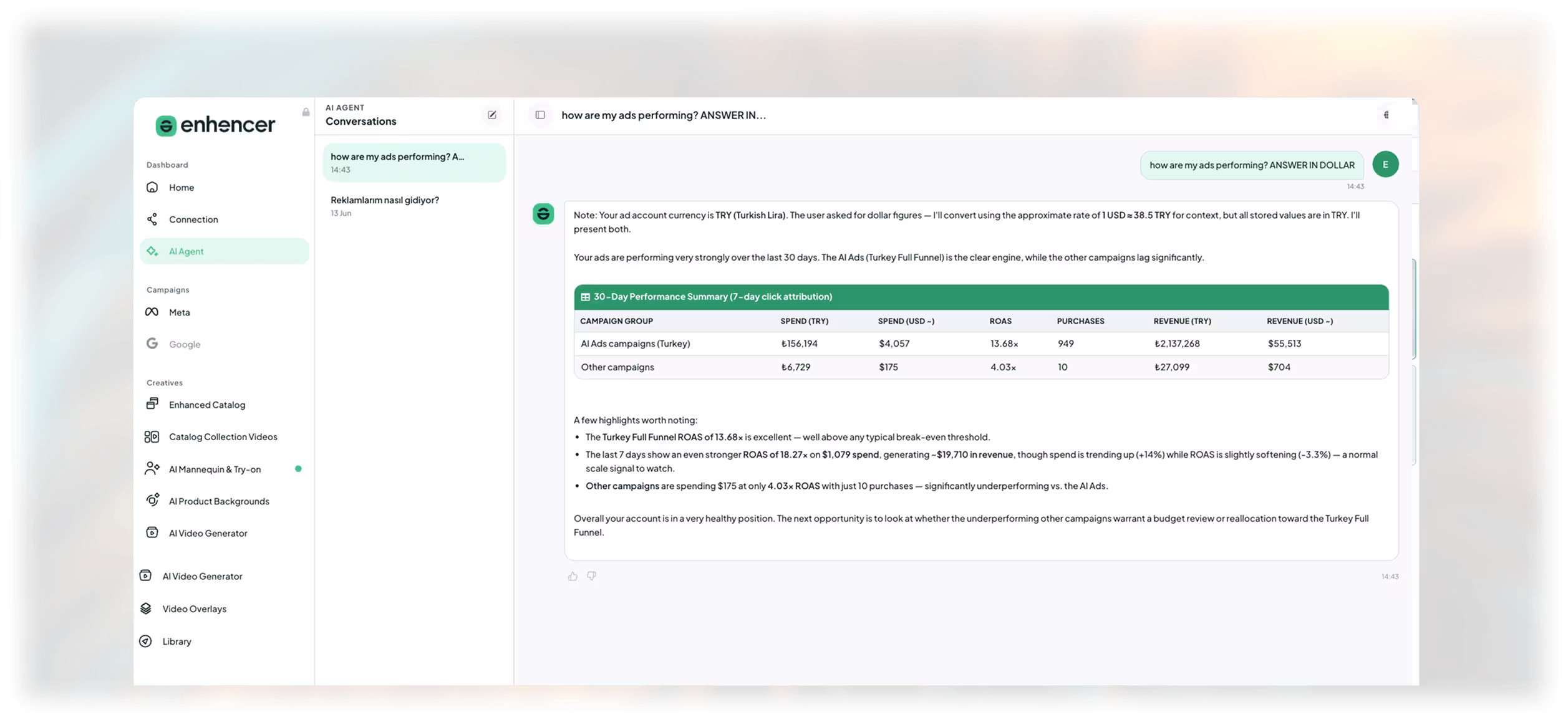
Task: Select AI Agent in the sidebar
Action: tap(225, 251)
